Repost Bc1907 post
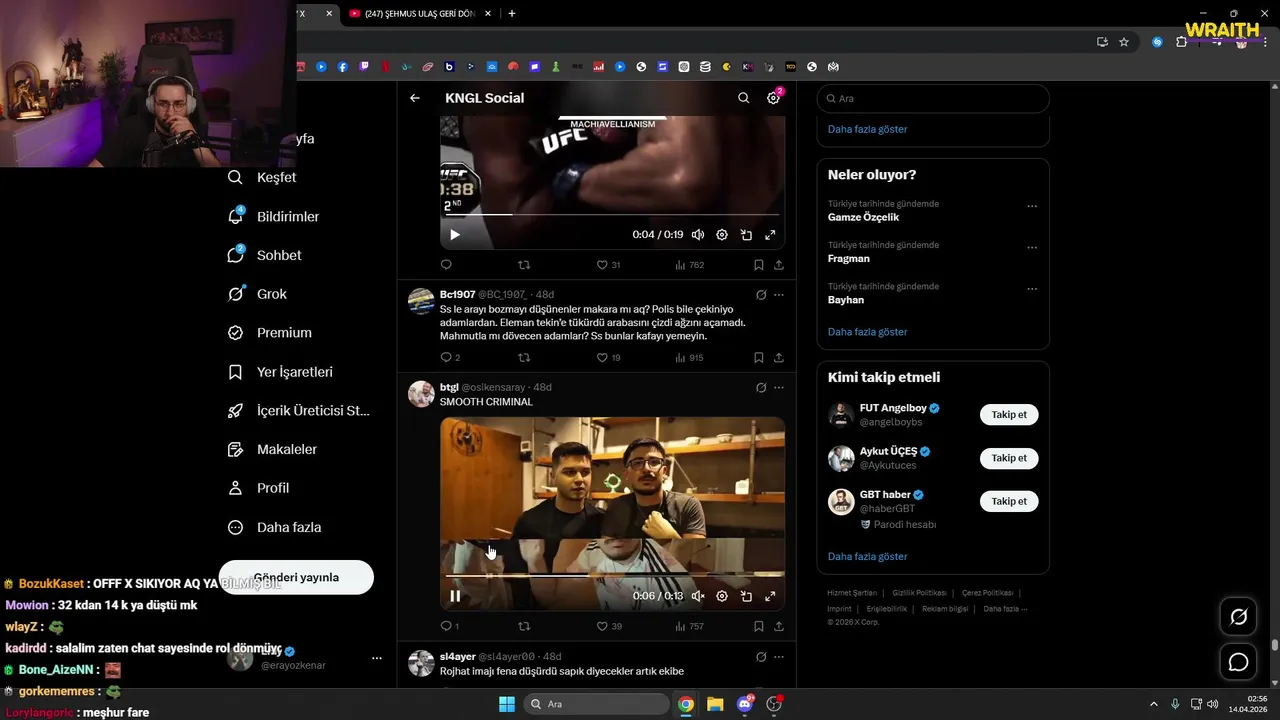This screenshot has width=1280, height=720. tap(523, 358)
